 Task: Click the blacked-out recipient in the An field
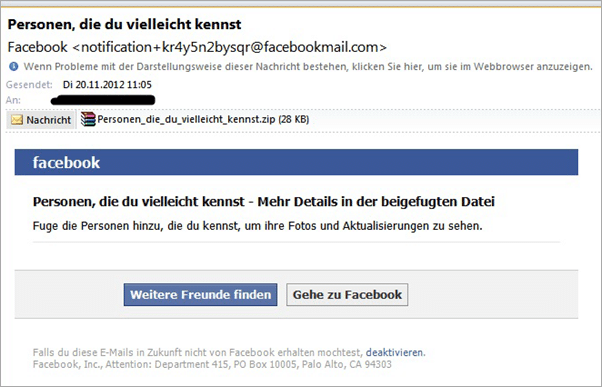[x=103, y=100]
